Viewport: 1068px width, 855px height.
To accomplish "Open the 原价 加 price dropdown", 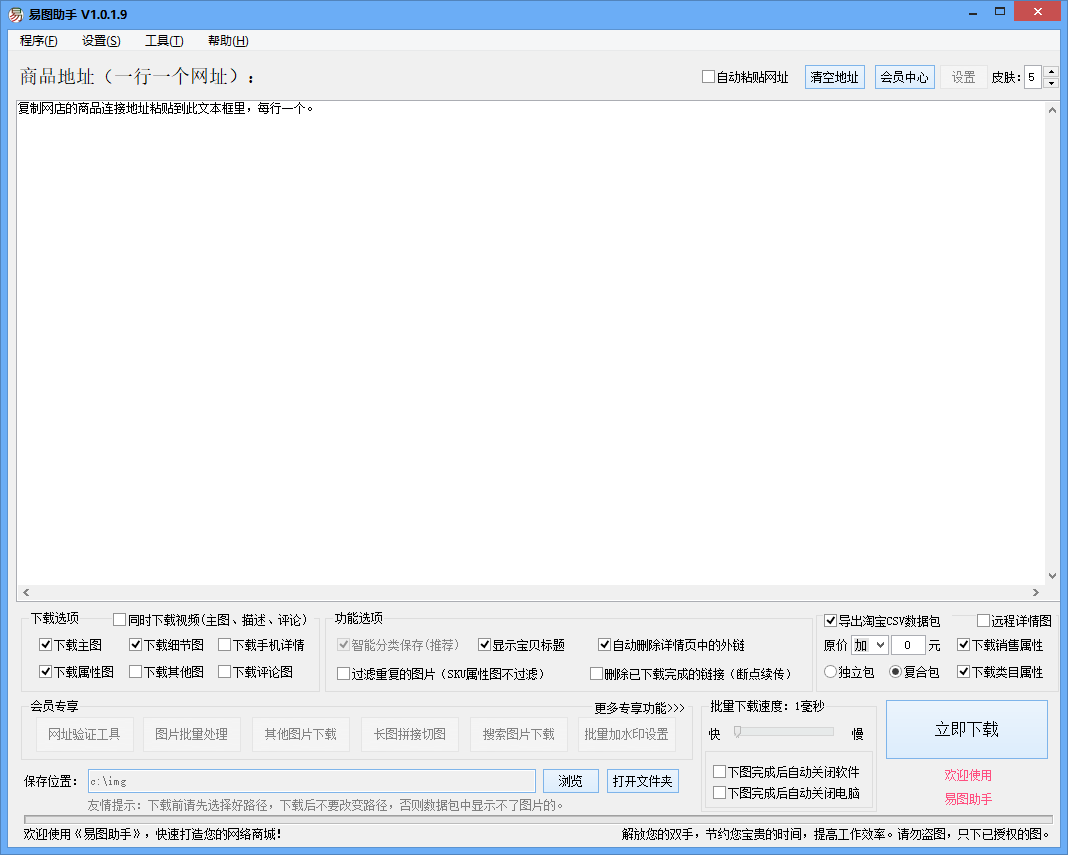I will click(x=869, y=644).
